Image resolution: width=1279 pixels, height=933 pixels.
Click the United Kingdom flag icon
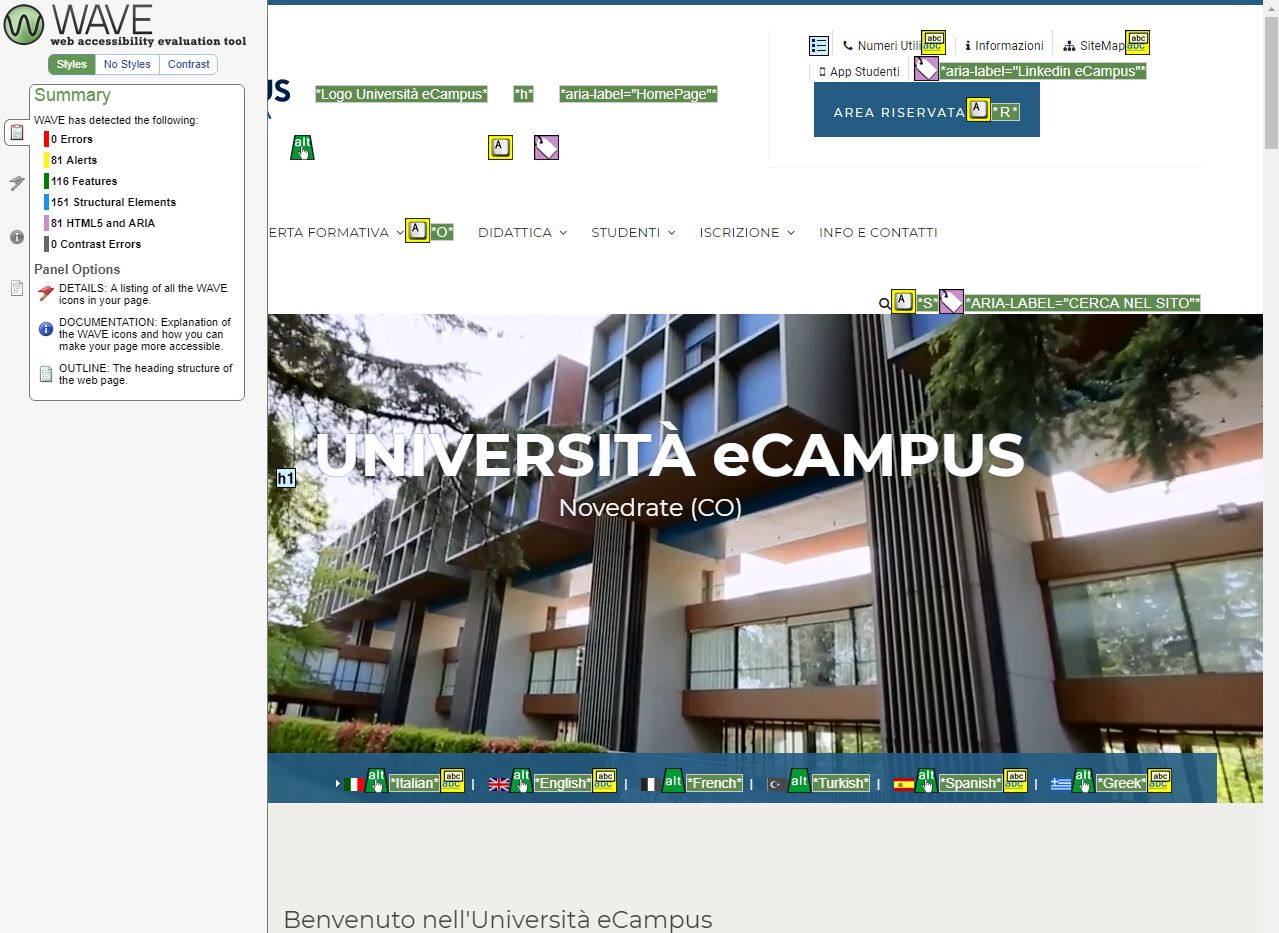[499, 784]
